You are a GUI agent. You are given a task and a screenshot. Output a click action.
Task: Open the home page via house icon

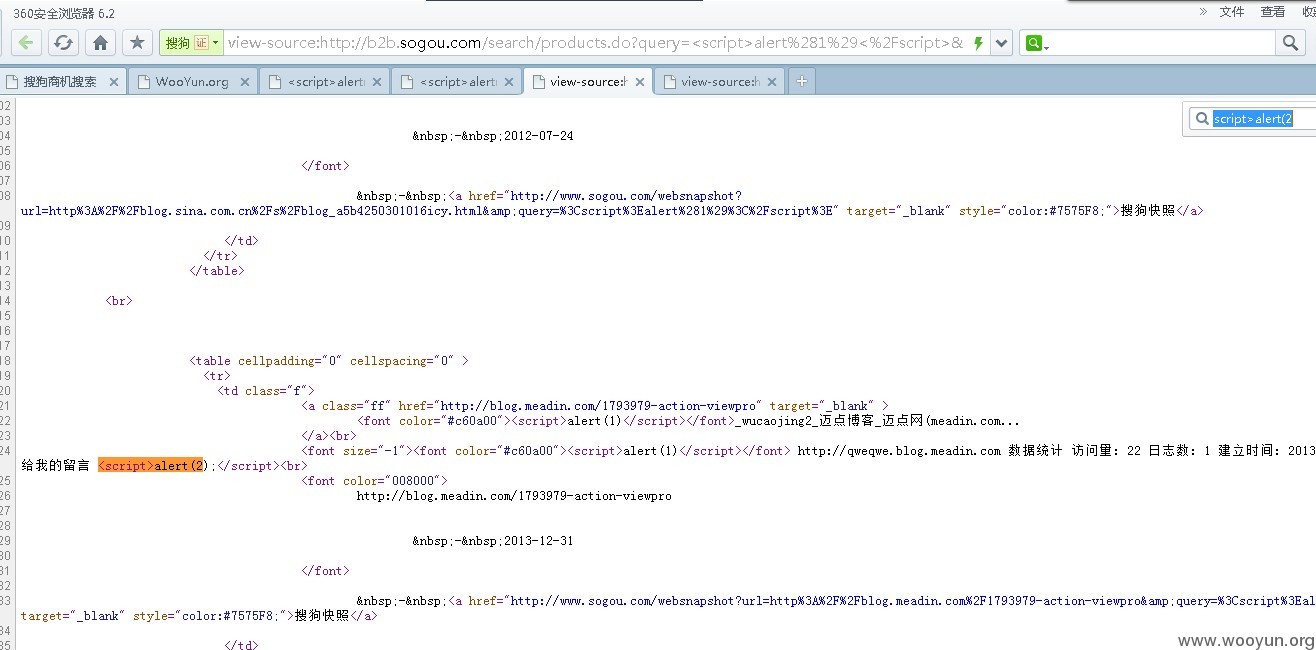click(100, 43)
